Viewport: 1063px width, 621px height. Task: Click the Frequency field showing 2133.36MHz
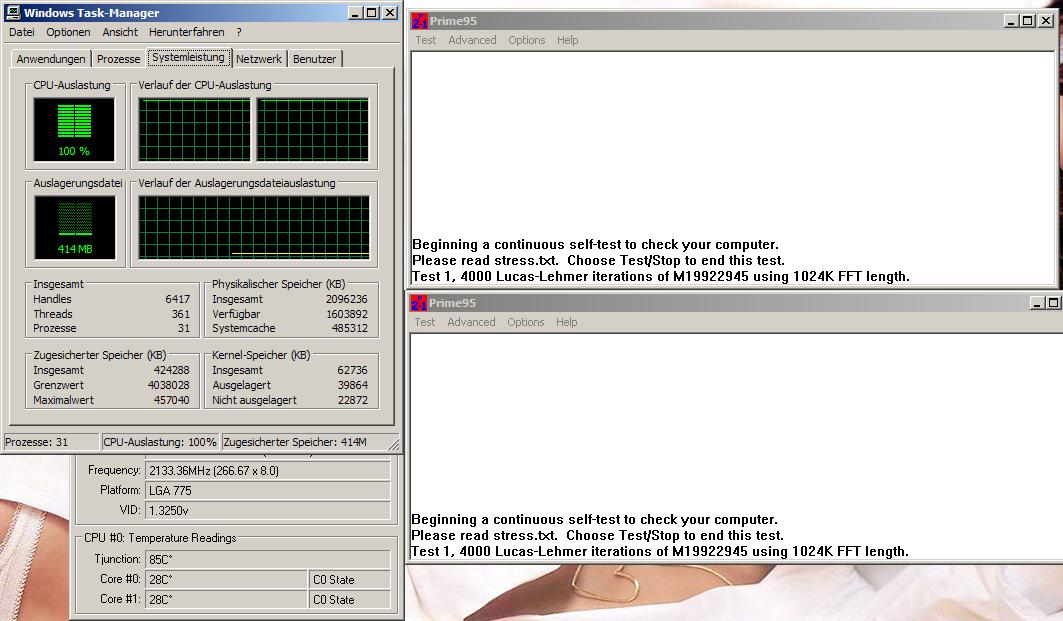(268, 470)
